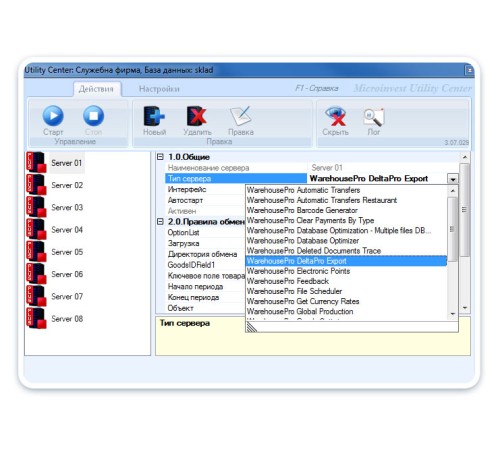500x450 pixels.
Task: Select Server 08 icon in list
Action: click(x=36, y=318)
